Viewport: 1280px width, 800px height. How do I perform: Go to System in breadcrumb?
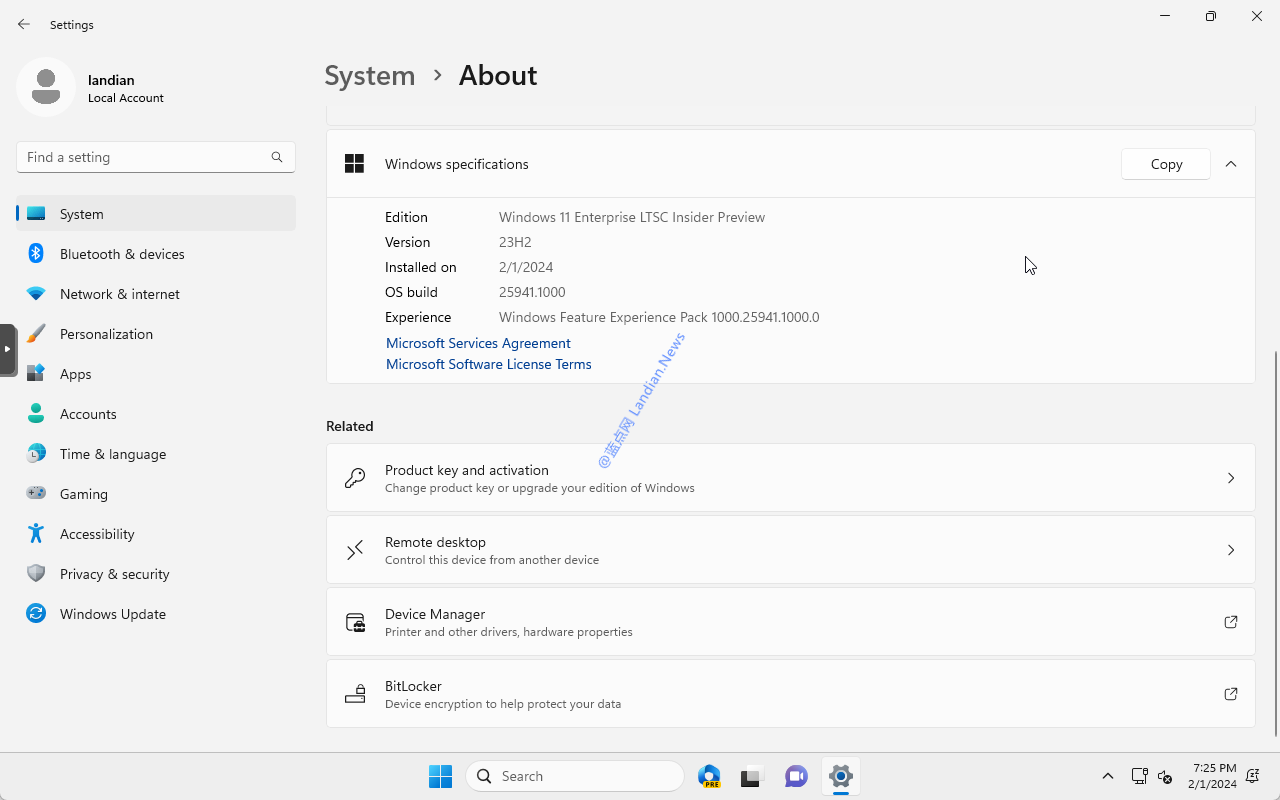click(370, 75)
